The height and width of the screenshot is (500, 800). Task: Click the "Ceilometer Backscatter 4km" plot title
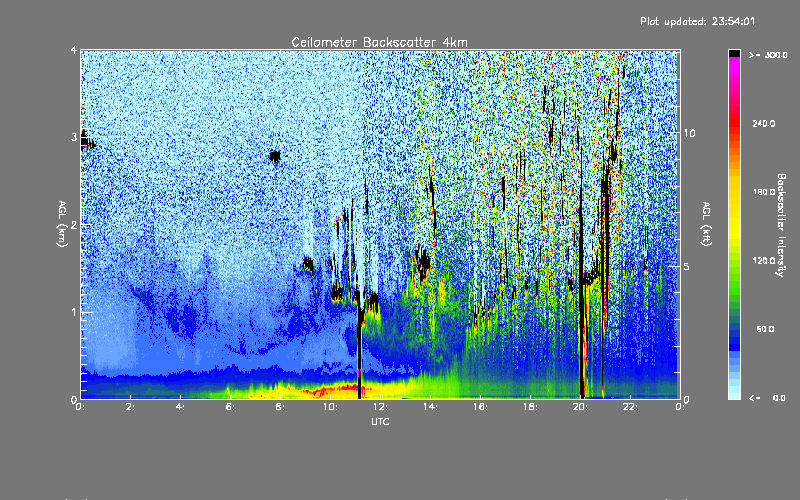pos(379,42)
